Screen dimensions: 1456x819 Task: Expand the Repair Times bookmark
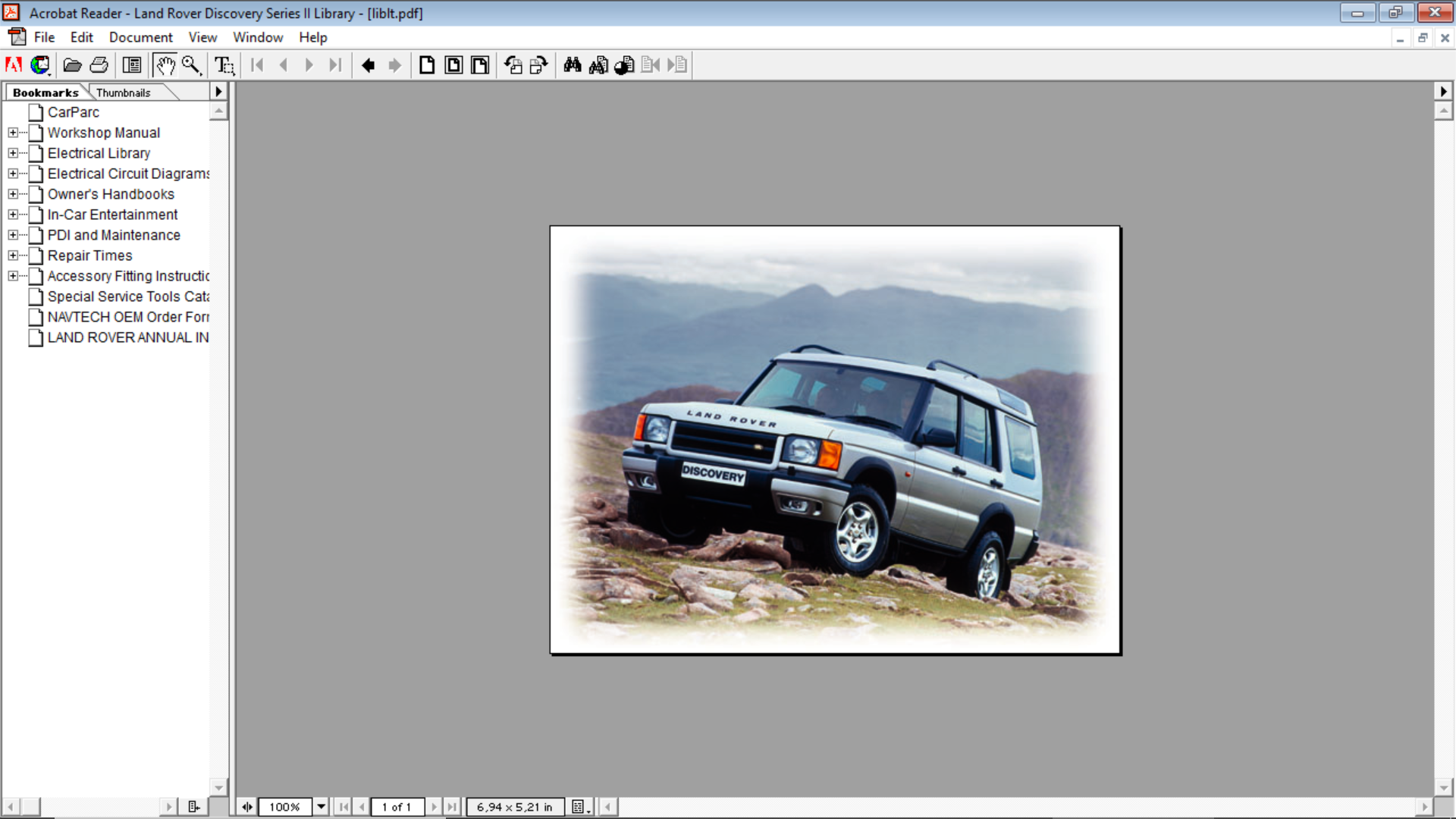(13, 256)
